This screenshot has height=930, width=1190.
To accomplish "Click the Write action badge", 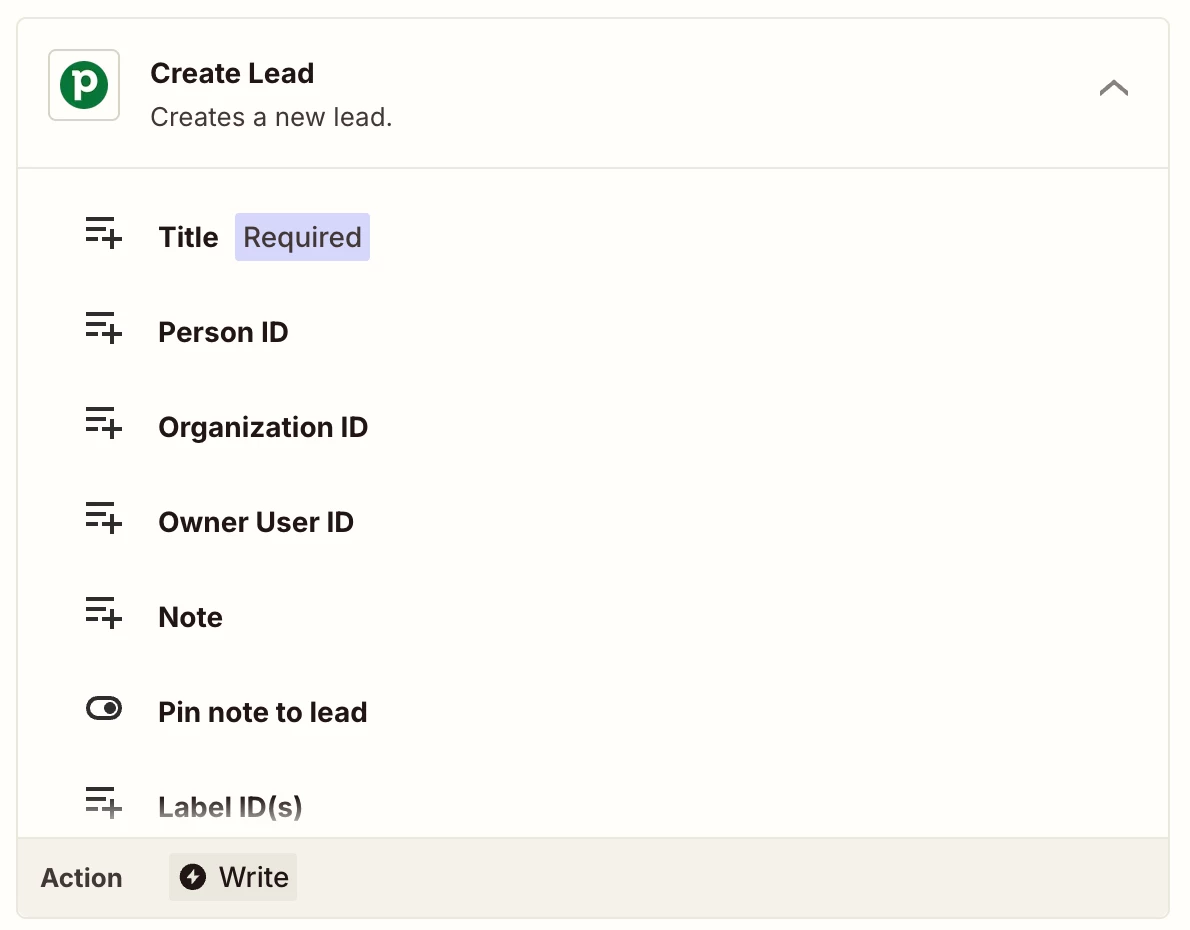I will [x=233, y=877].
